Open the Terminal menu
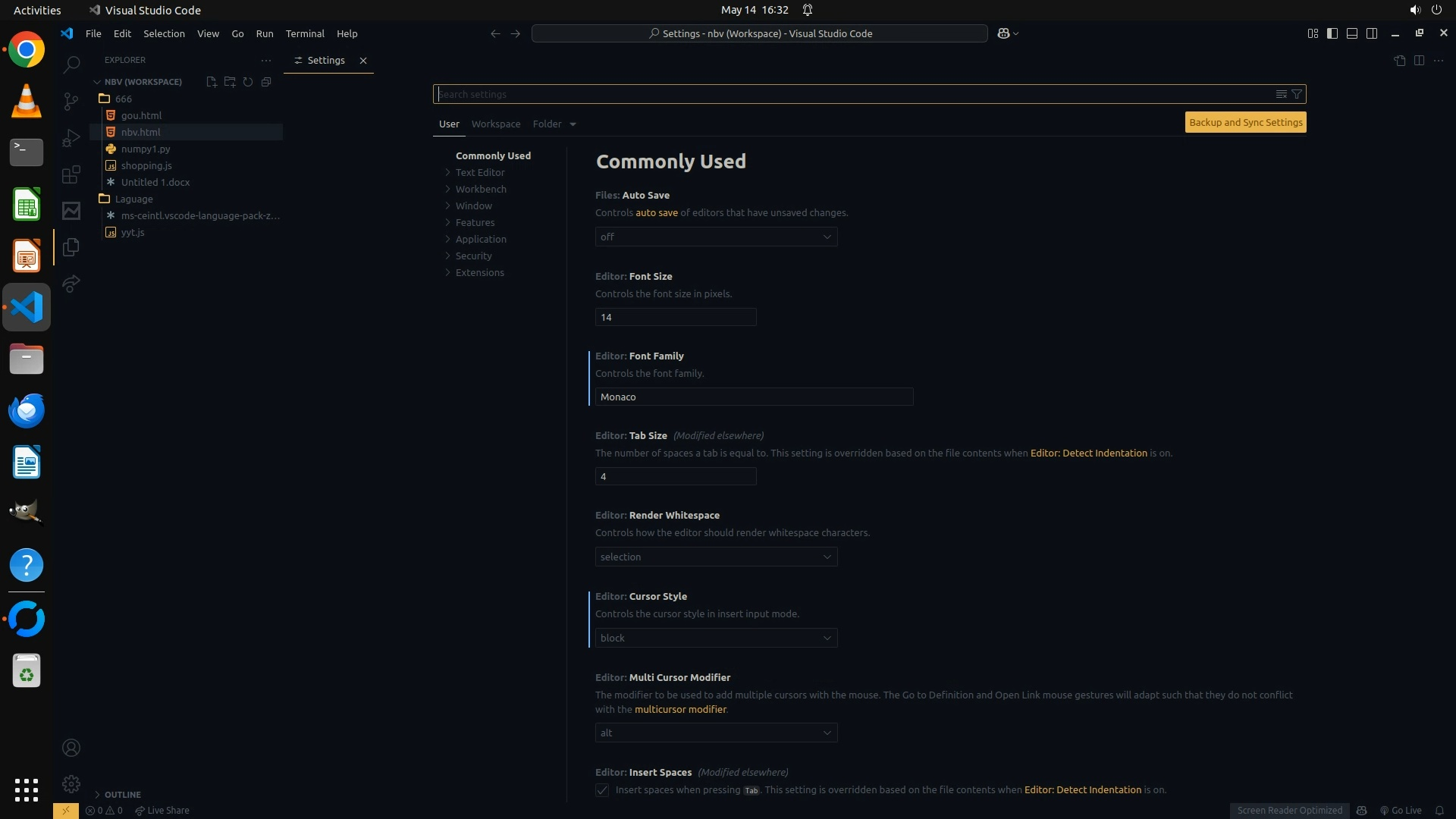1456x819 pixels. coord(305,33)
